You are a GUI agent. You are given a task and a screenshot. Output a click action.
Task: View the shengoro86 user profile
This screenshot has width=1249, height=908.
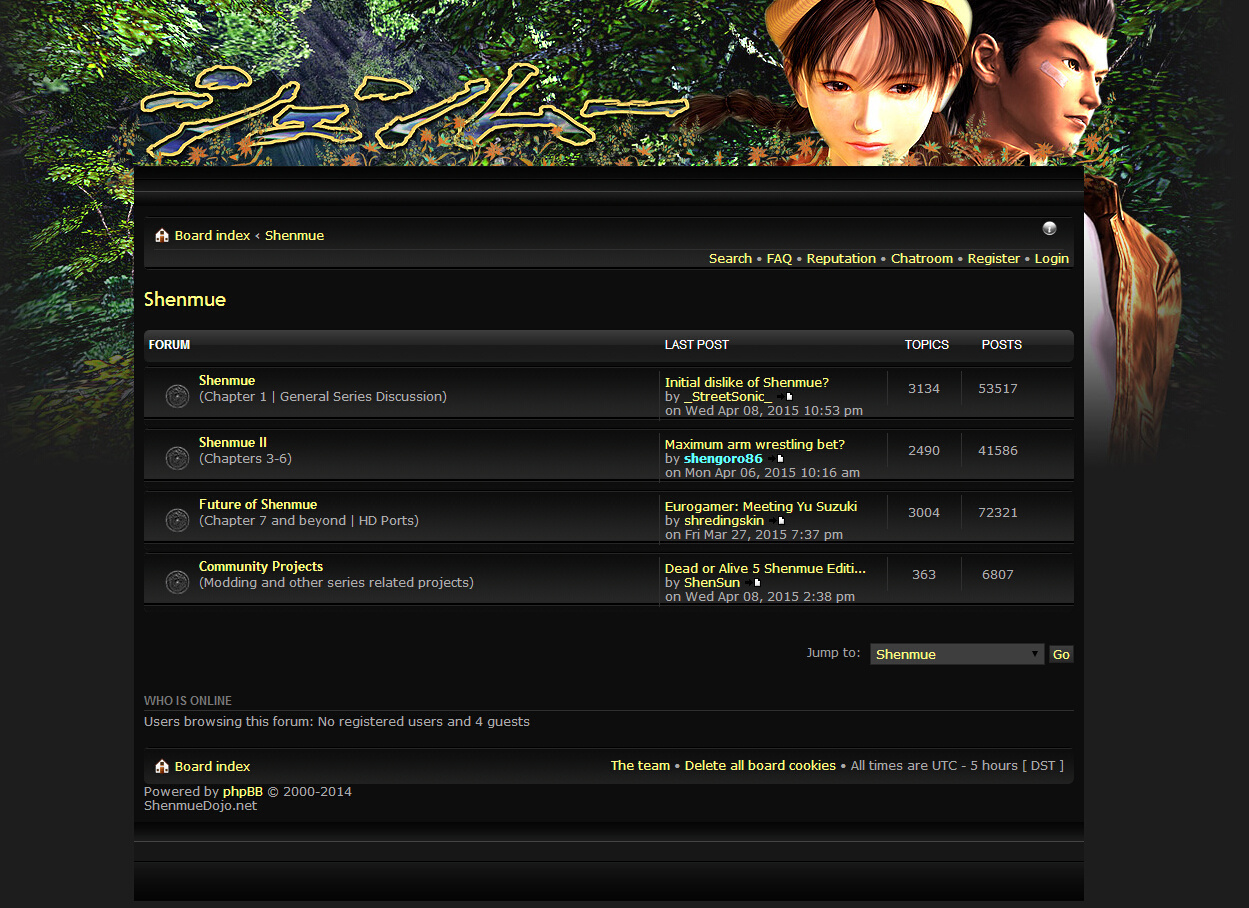coord(723,459)
